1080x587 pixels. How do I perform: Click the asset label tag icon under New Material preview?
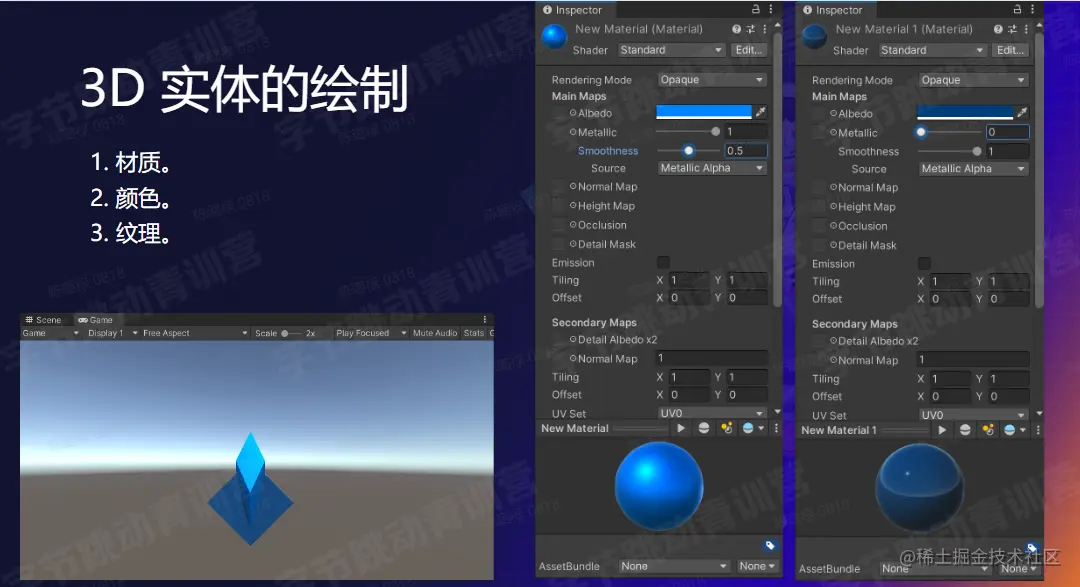pyautogui.click(x=770, y=545)
